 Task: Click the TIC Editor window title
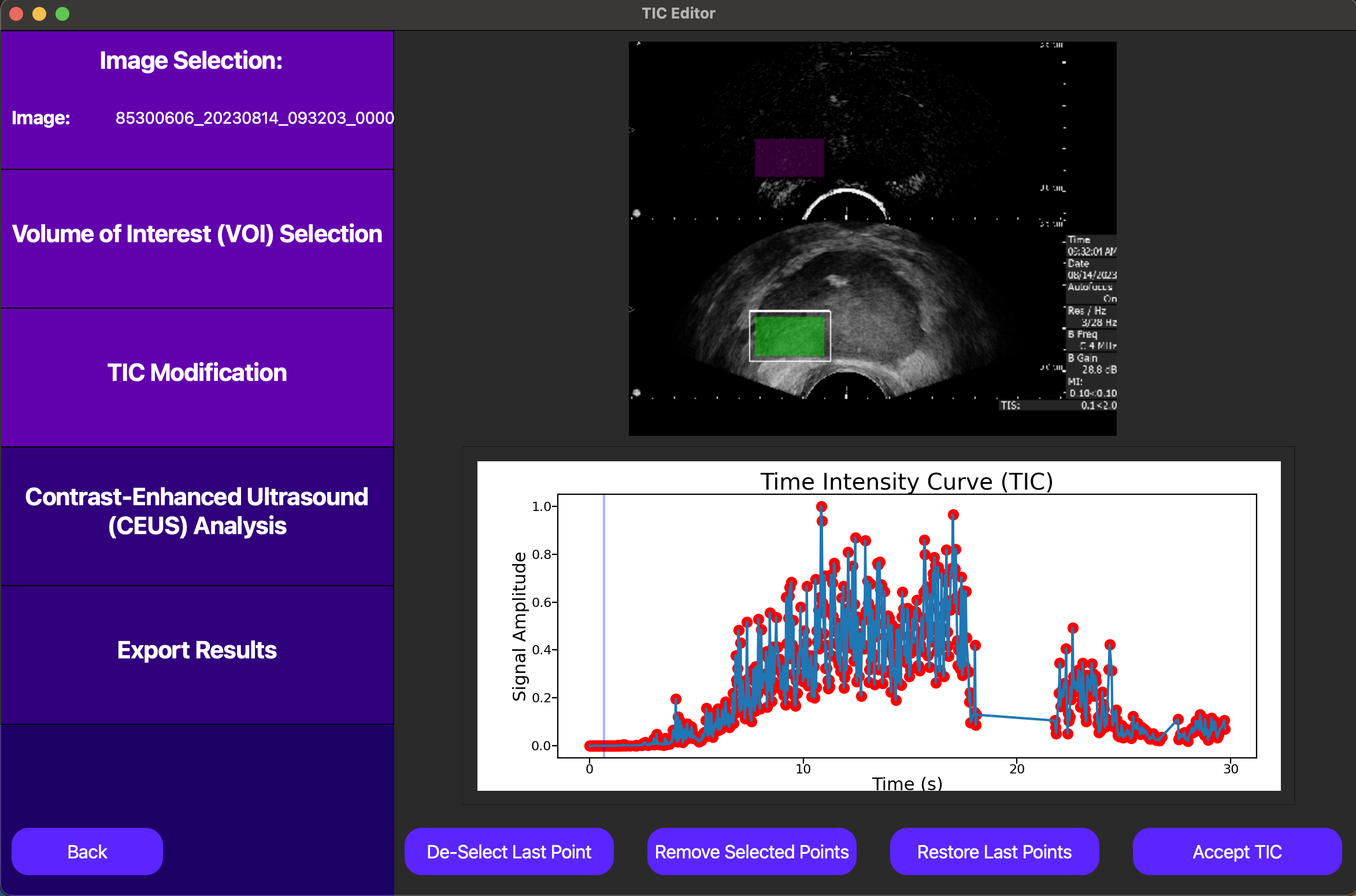[x=679, y=13]
